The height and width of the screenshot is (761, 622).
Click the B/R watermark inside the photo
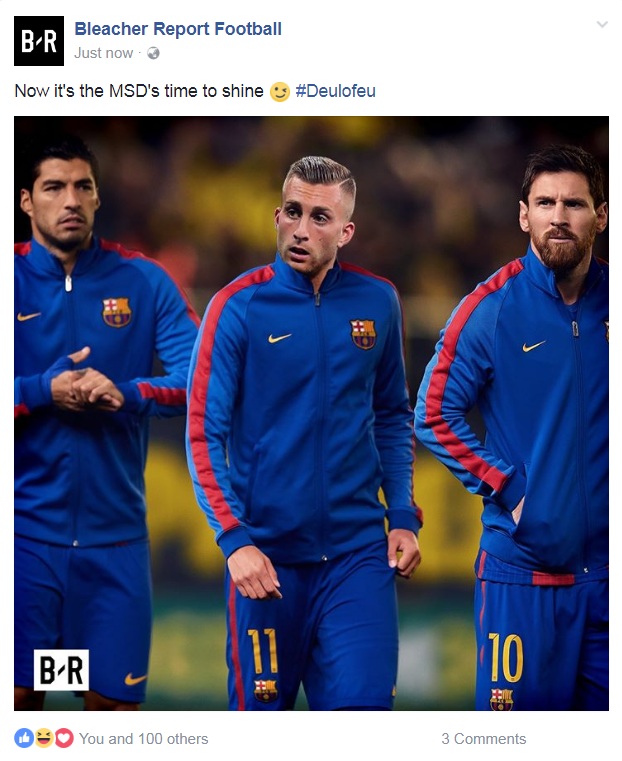coord(61,670)
